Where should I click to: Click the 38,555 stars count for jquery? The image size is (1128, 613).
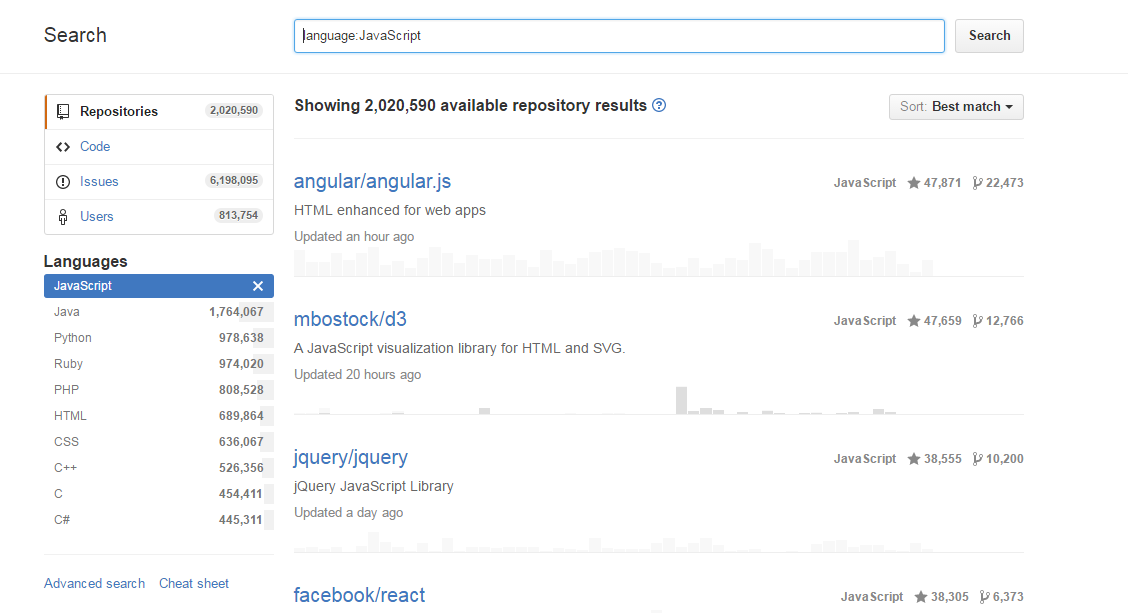click(942, 459)
